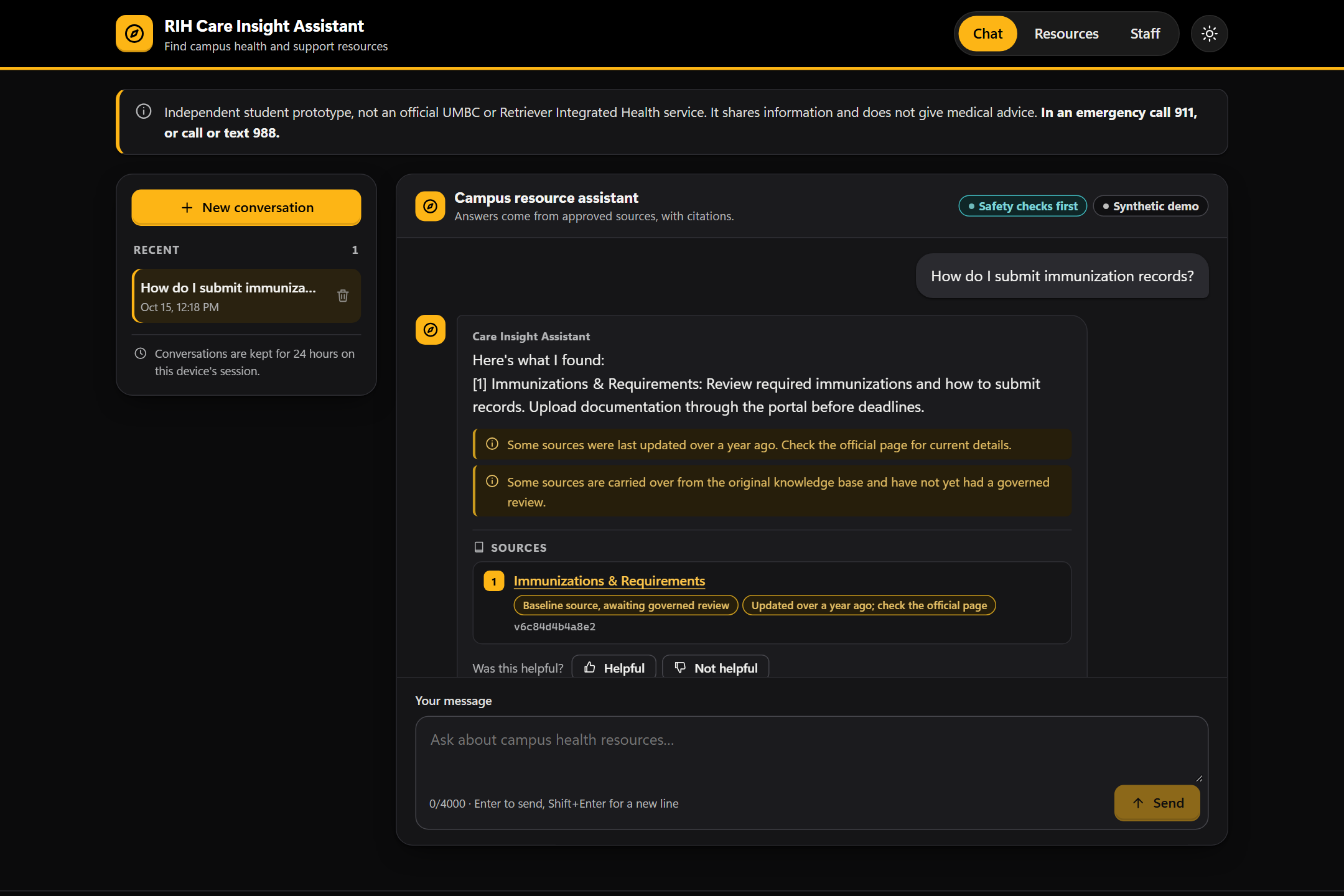The height and width of the screenshot is (896, 1344).
Task: Click the 'Baseline source, awaiting governed review' tag
Action: click(x=626, y=605)
